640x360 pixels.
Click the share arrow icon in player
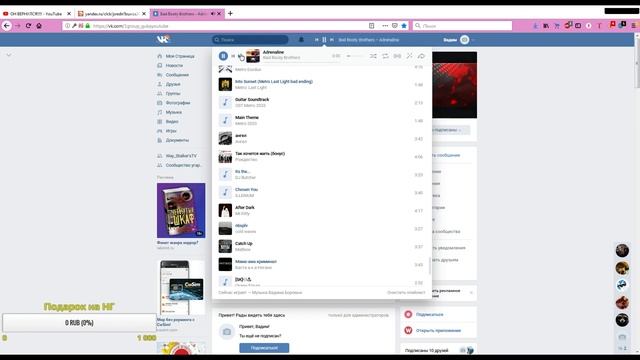point(421,56)
